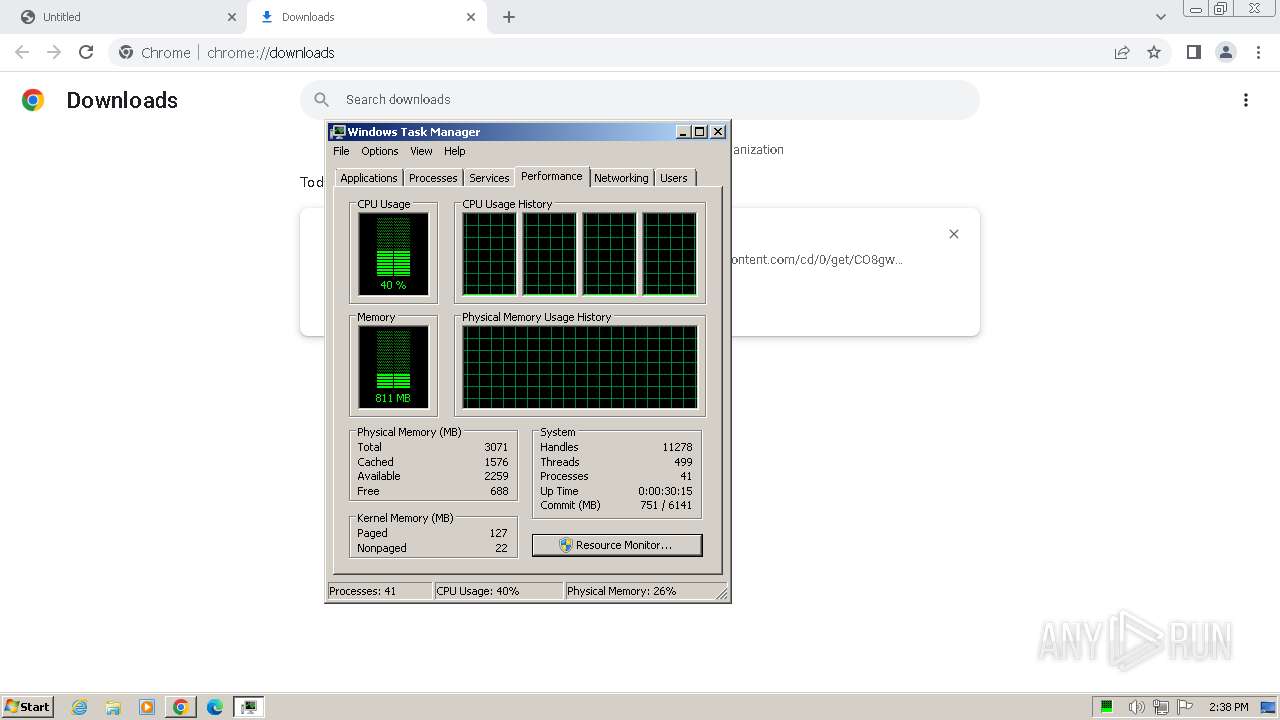1280x720 pixels.
Task: Click the Up Time value 0:00:30:15
Action: [665, 491]
